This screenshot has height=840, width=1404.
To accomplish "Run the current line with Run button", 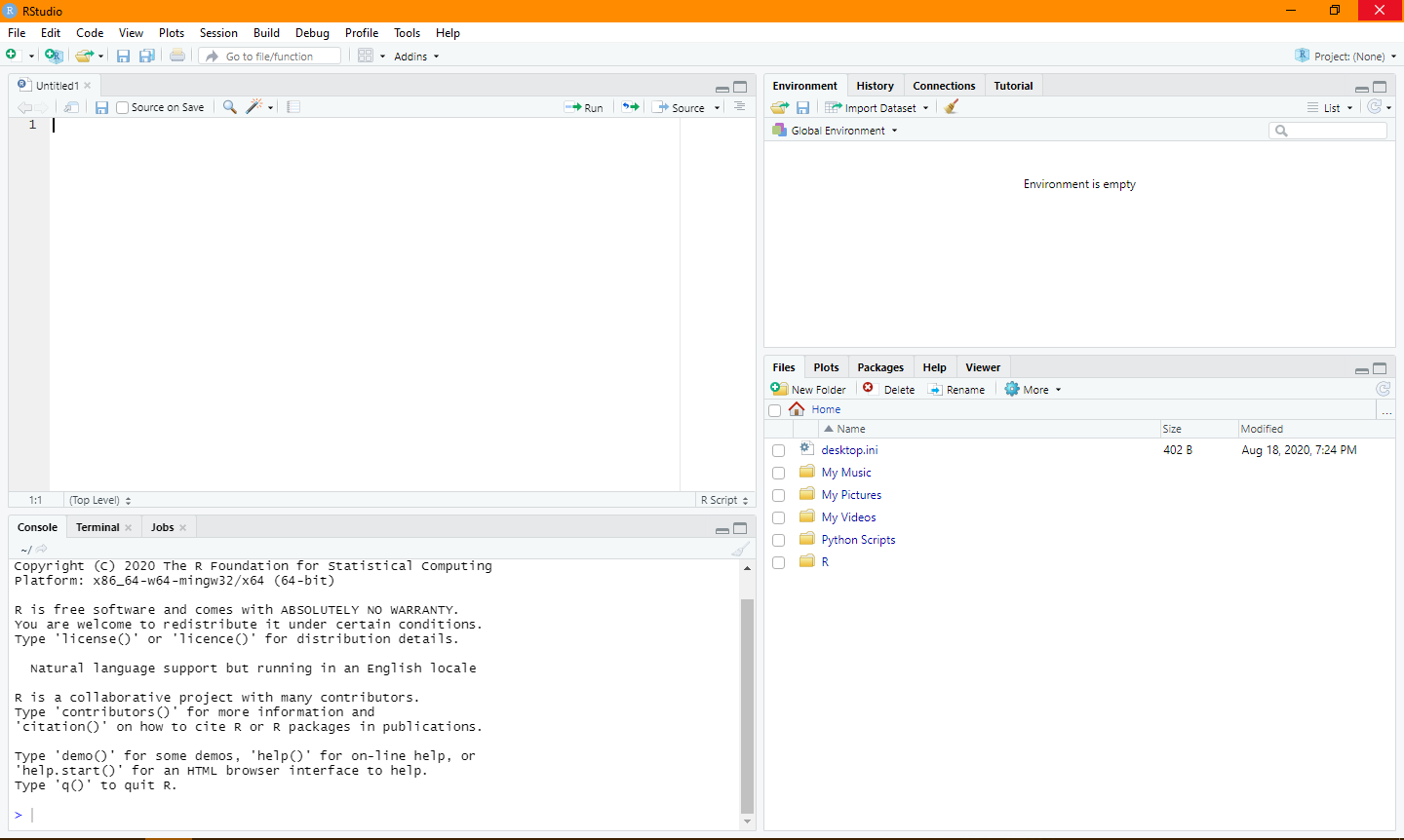I will [x=583, y=107].
